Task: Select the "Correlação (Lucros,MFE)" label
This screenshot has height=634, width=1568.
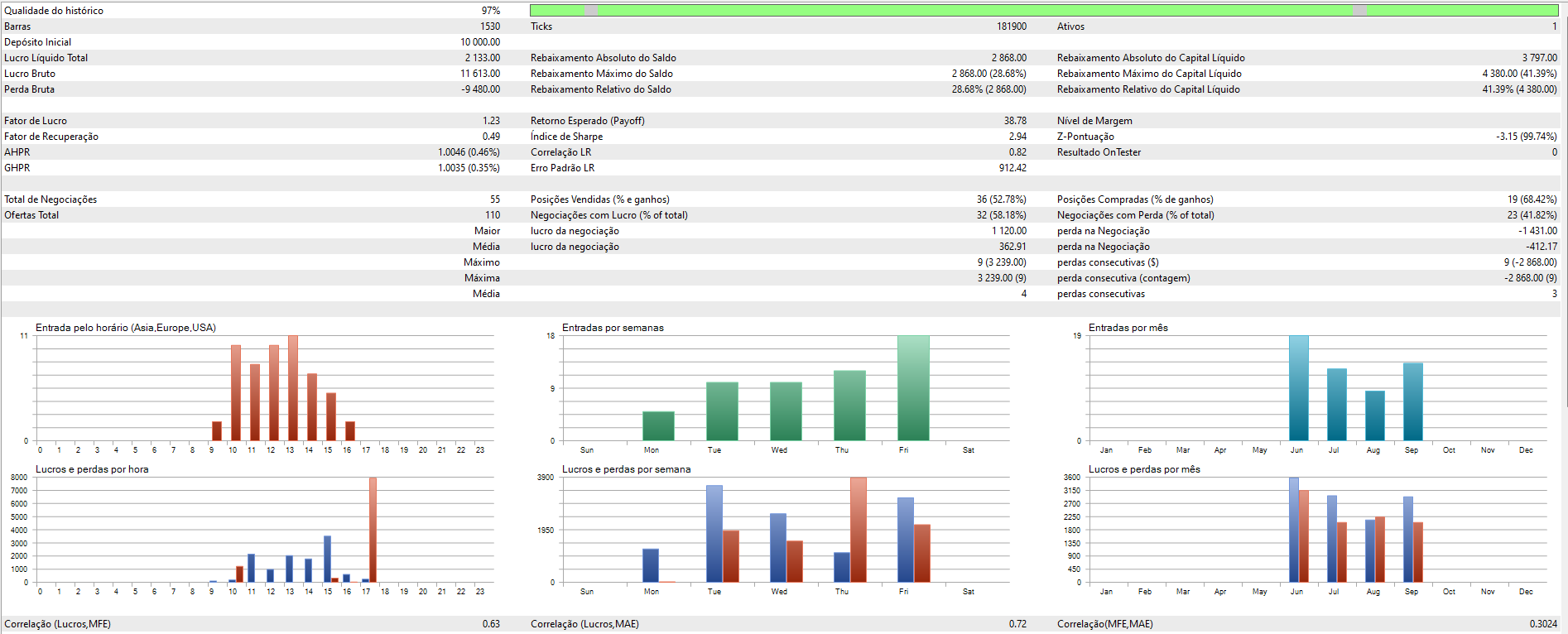Action: point(57,624)
